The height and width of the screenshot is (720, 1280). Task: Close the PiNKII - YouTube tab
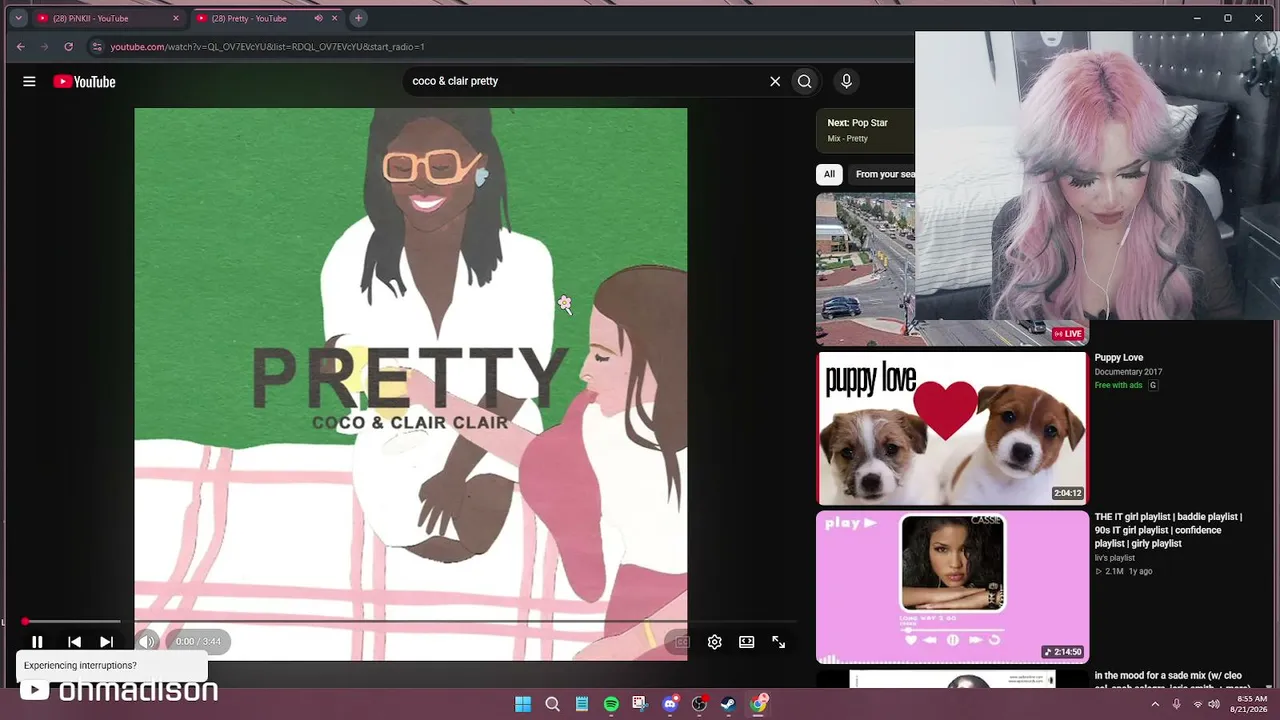click(x=176, y=18)
